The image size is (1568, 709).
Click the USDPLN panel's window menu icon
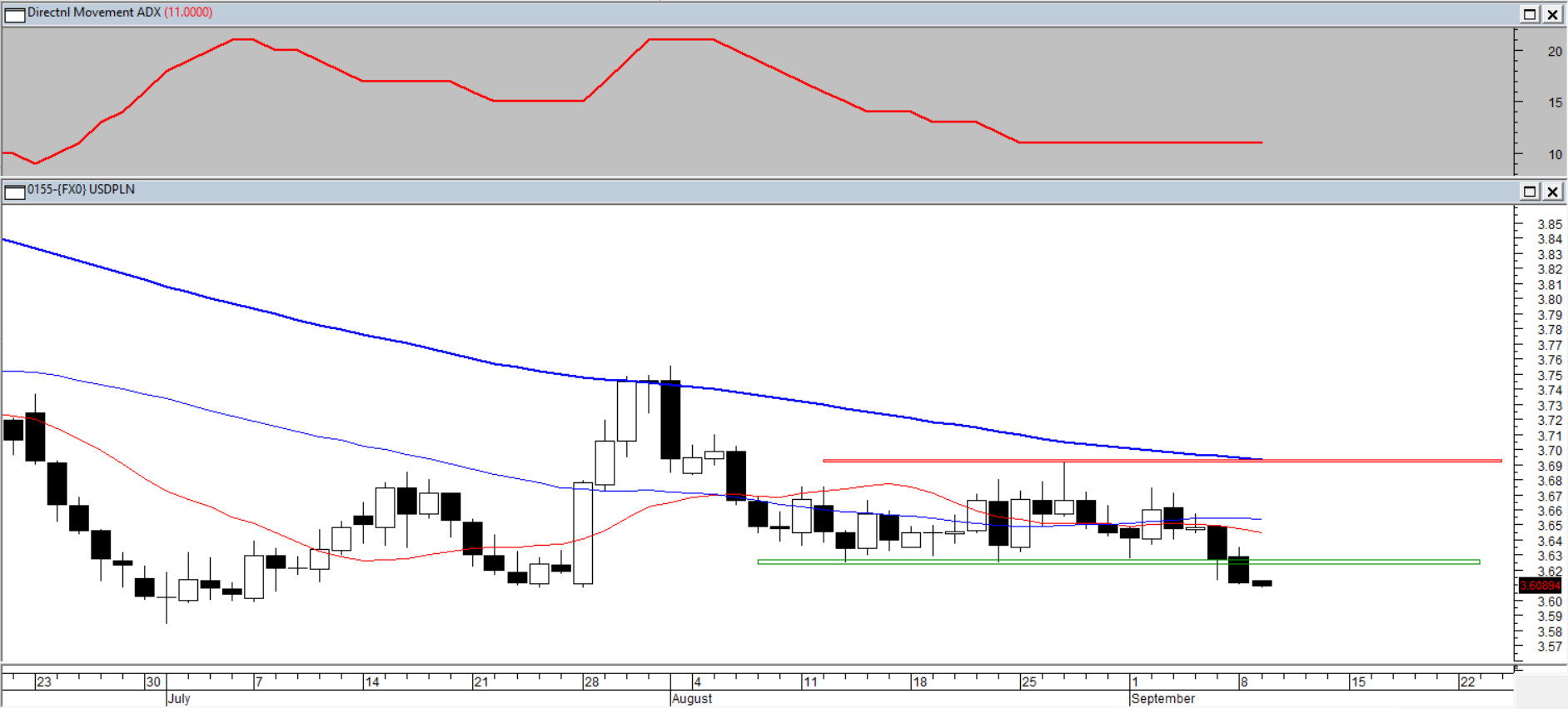[x=15, y=192]
